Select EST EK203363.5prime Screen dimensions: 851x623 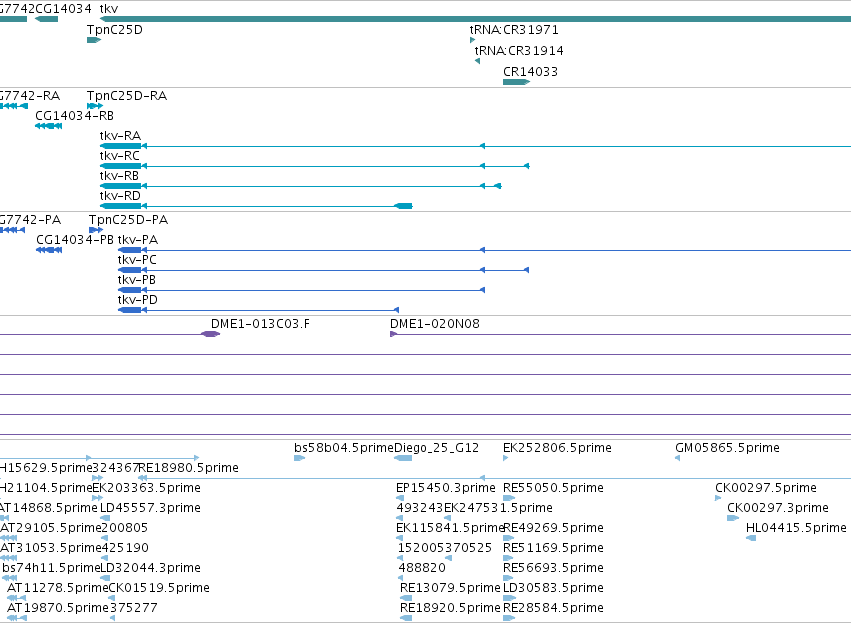tap(147, 488)
